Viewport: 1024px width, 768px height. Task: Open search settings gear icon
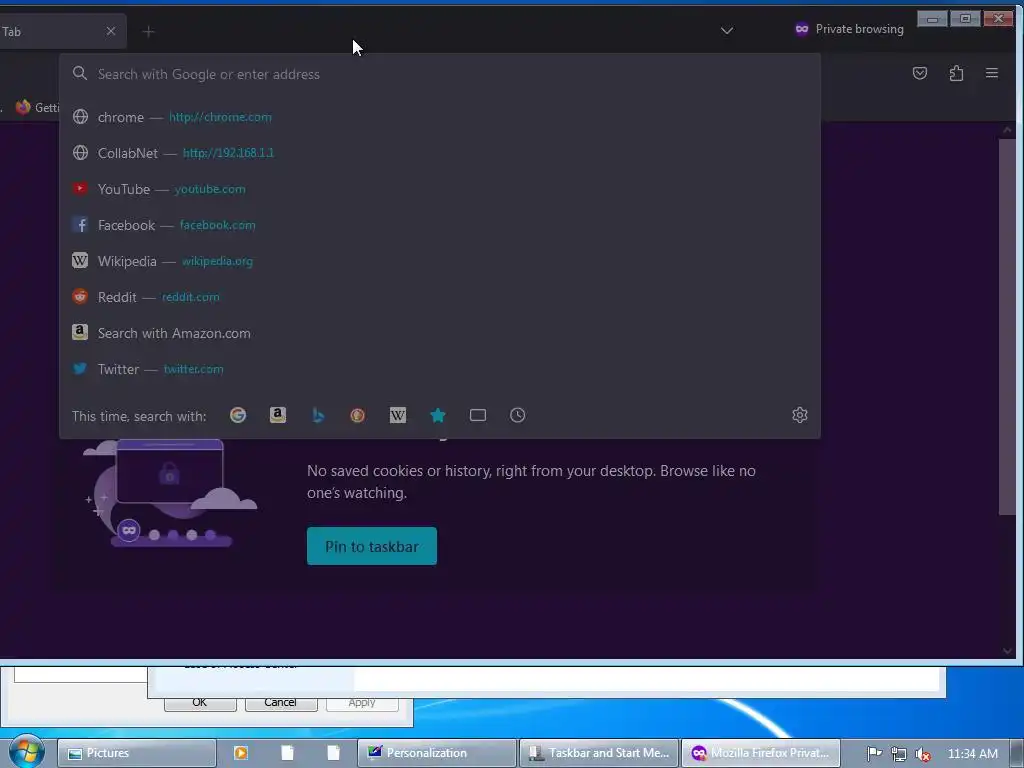pyautogui.click(x=799, y=415)
